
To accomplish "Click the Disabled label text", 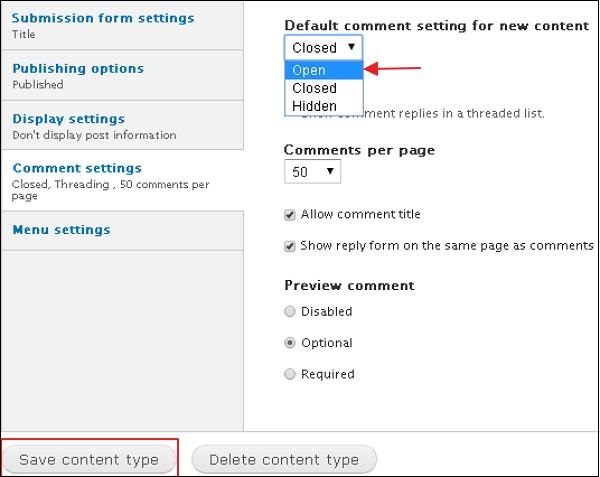I will [x=326, y=311].
